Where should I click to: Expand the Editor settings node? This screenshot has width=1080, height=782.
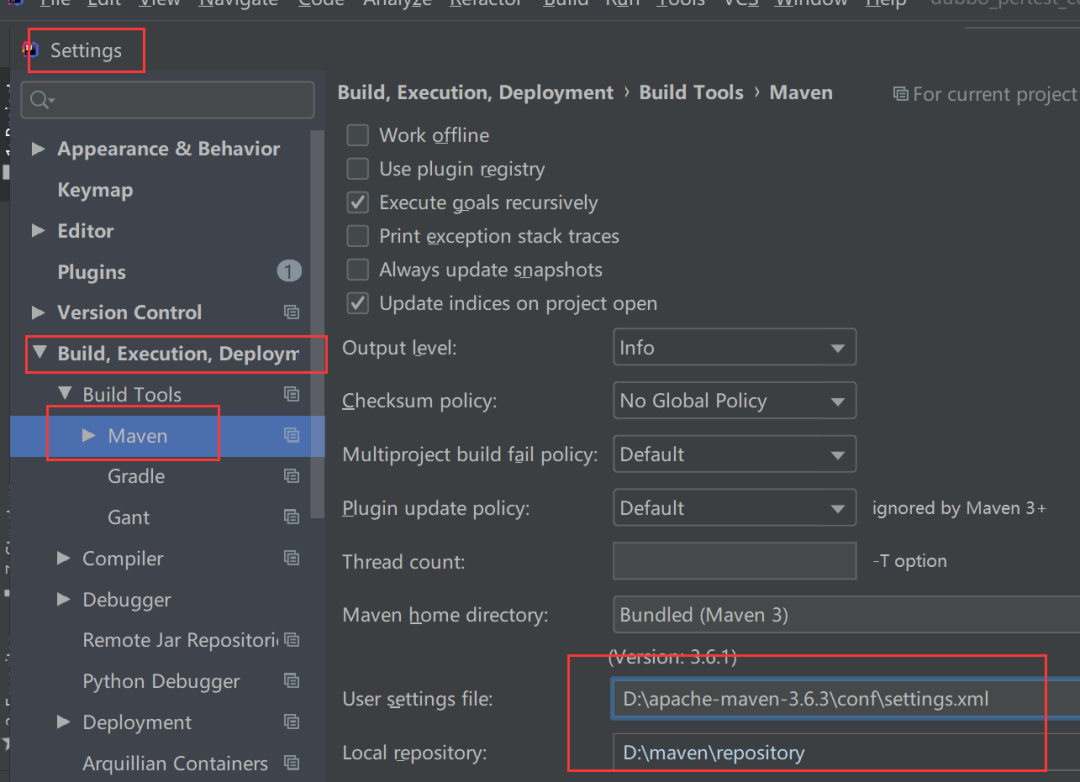39,231
